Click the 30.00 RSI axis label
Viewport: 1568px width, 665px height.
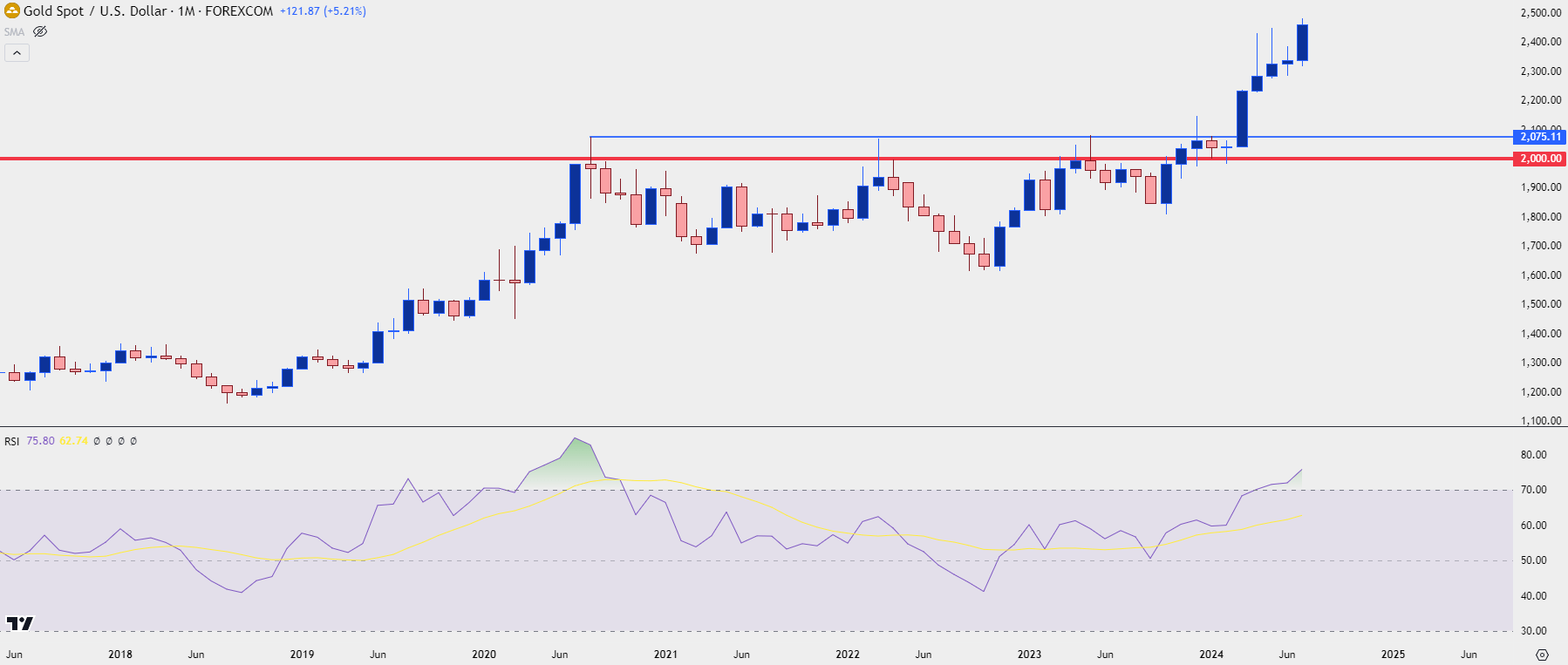click(x=1533, y=631)
